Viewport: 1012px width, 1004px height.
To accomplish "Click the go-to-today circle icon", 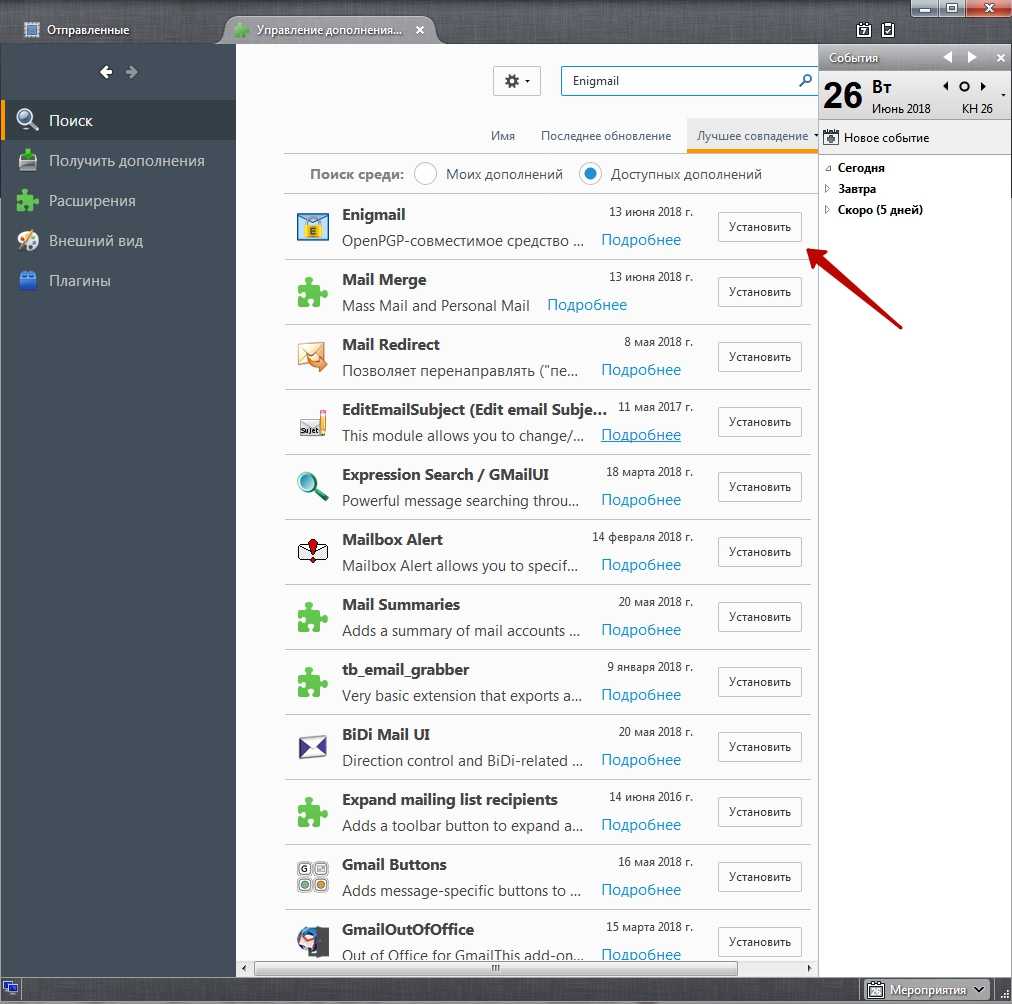I will click(x=965, y=87).
